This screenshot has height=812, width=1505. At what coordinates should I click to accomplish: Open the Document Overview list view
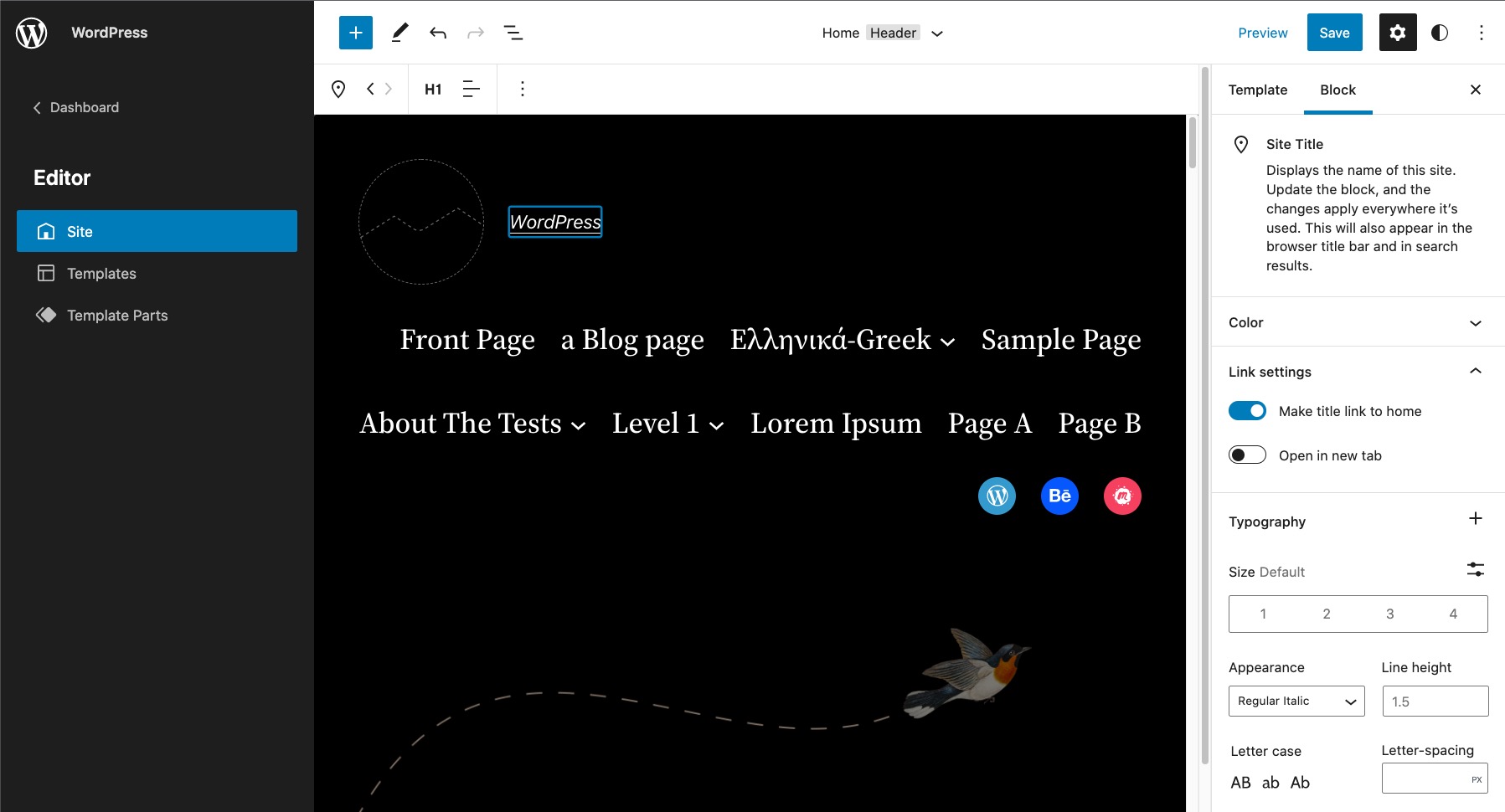click(x=513, y=32)
